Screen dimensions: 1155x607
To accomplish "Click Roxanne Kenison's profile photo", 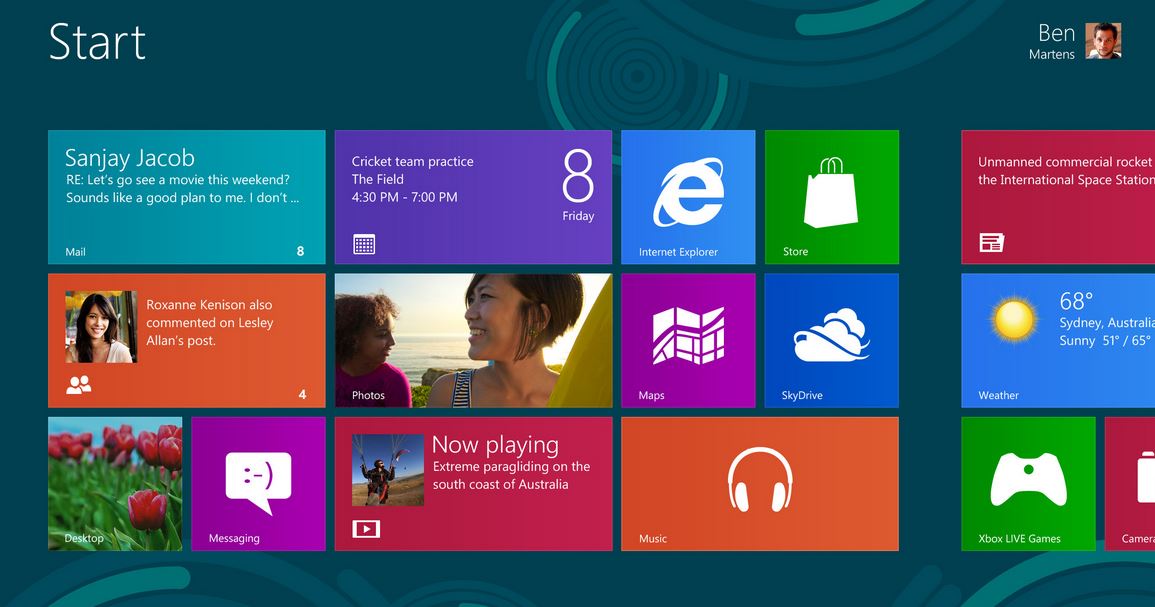I will [x=101, y=327].
